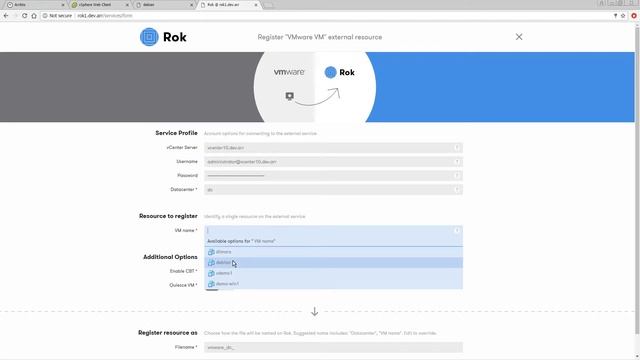This screenshot has width=640, height=360.
Task: Click the Not secure site info indicator
Action: (x=58, y=16)
